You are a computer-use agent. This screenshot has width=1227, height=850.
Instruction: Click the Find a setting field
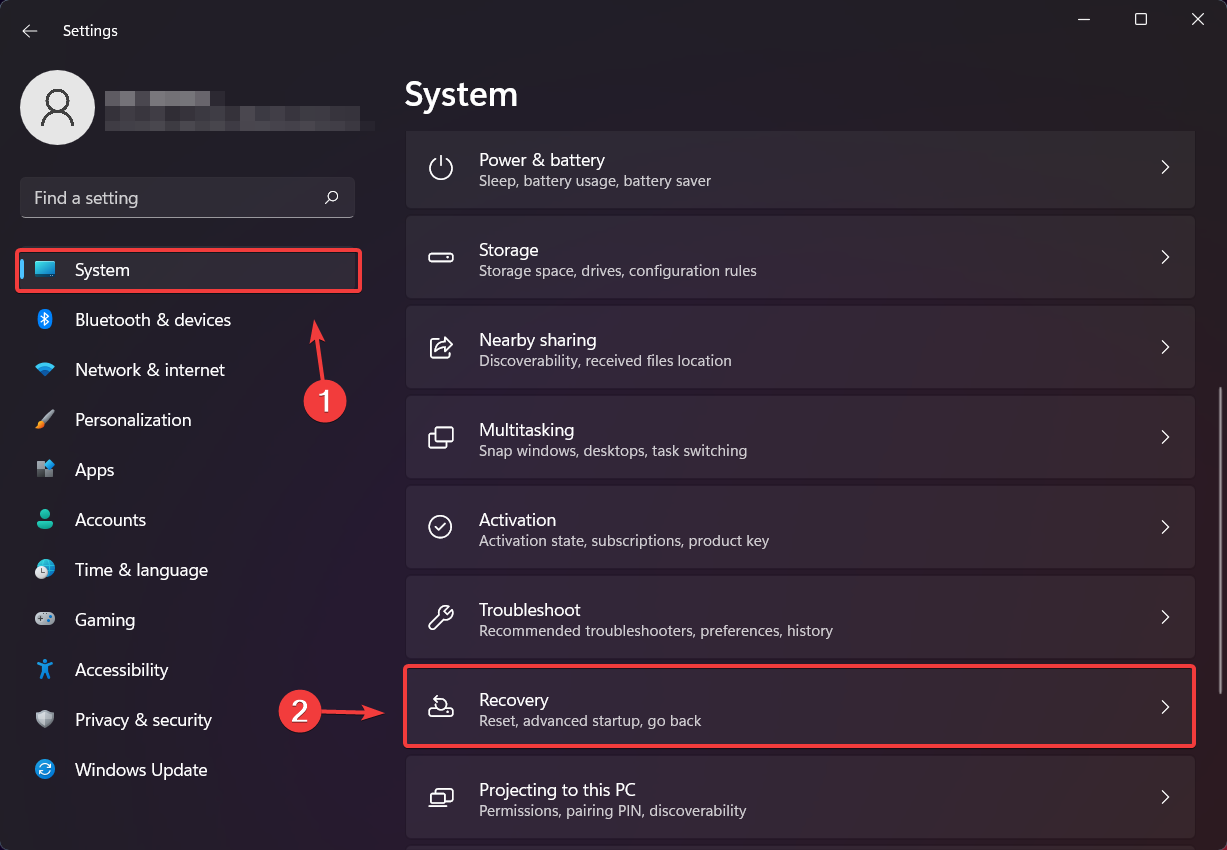(170, 198)
